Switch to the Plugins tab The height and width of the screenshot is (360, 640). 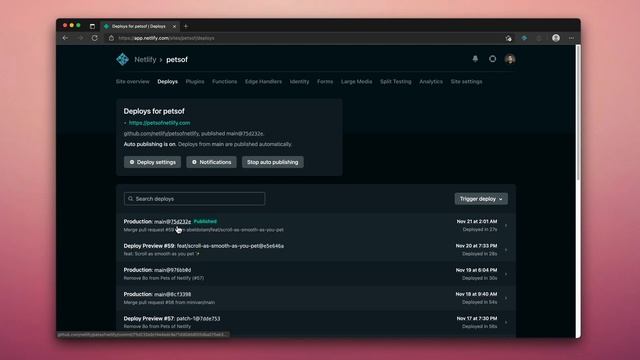tap(195, 82)
